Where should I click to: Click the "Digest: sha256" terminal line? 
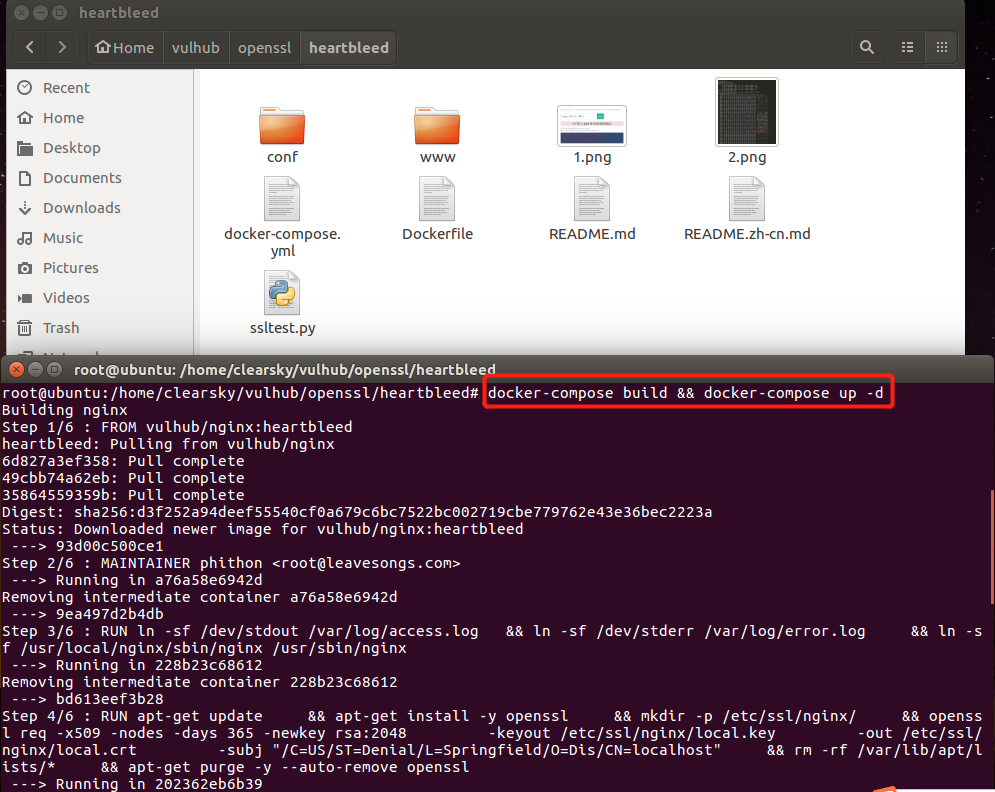pyautogui.click(x=357, y=512)
